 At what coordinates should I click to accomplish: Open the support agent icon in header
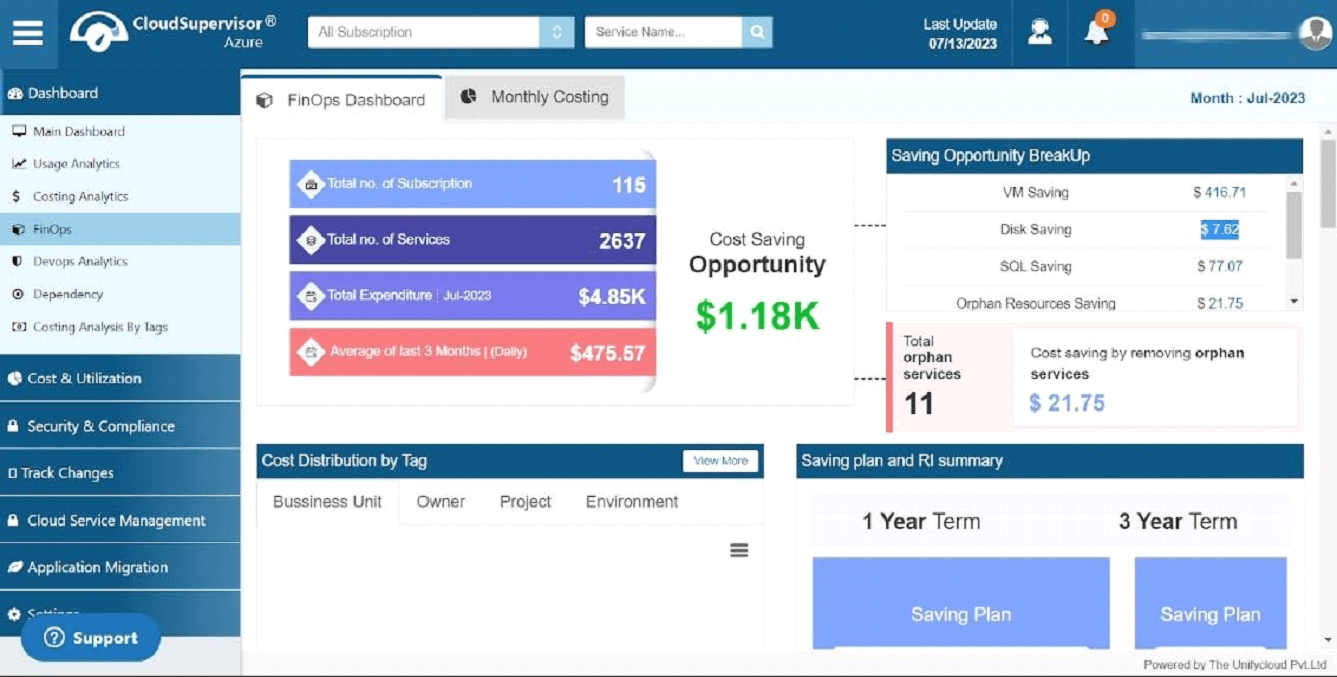click(x=1040, y=32)
